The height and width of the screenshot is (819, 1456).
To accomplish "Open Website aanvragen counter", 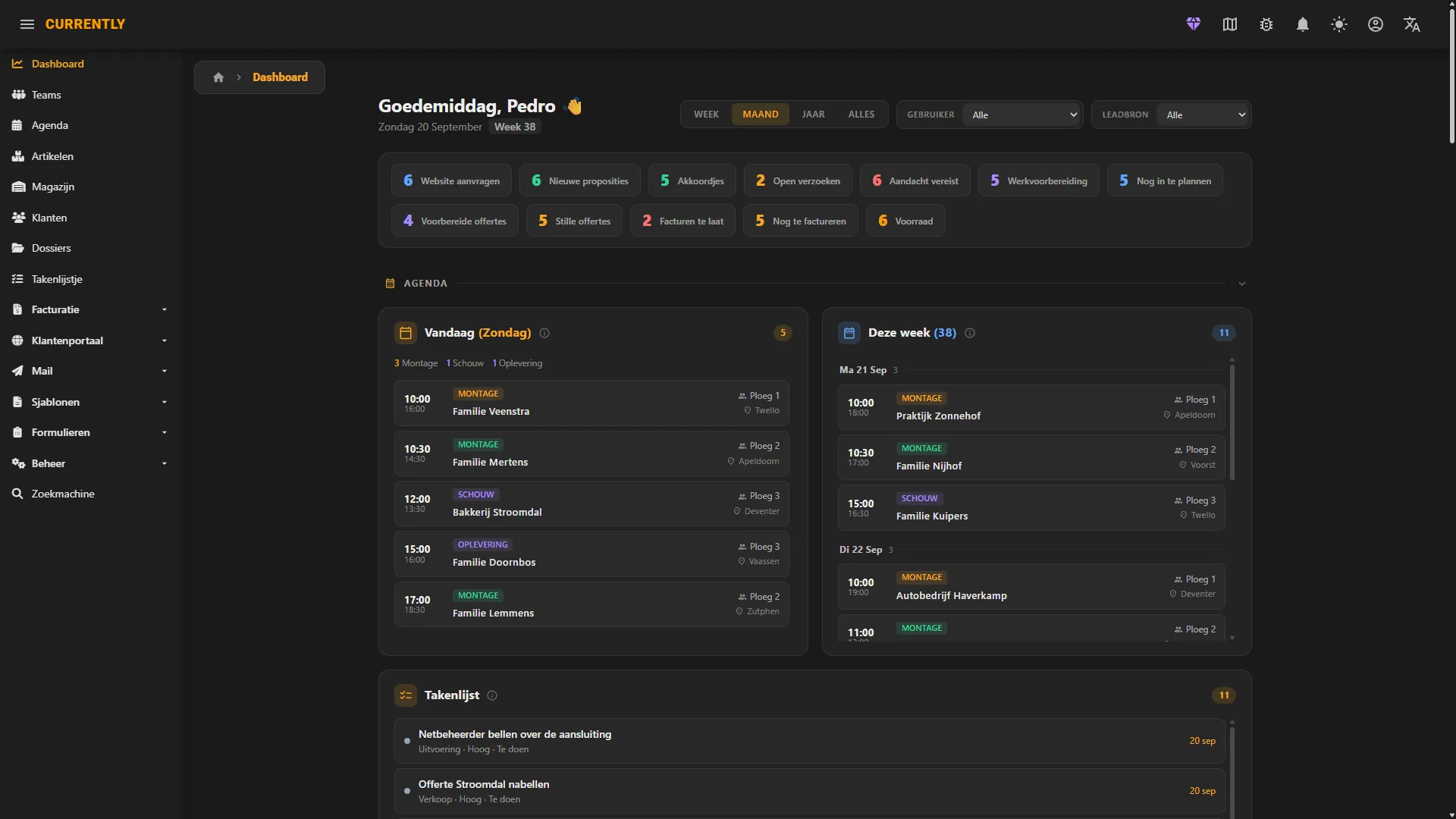I will coord(451,180).
